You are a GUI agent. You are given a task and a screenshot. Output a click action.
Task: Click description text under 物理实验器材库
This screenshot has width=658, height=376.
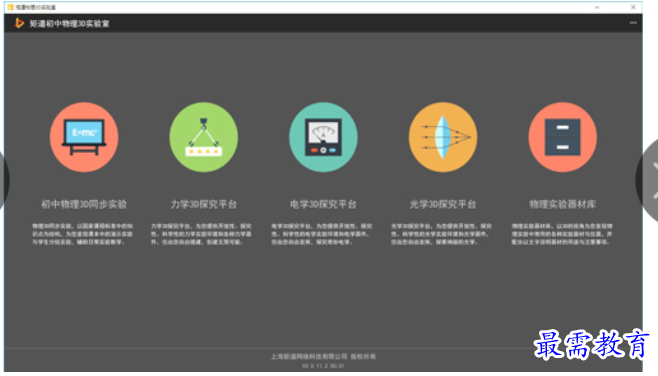pyautogui.click(x=561, y=234)
